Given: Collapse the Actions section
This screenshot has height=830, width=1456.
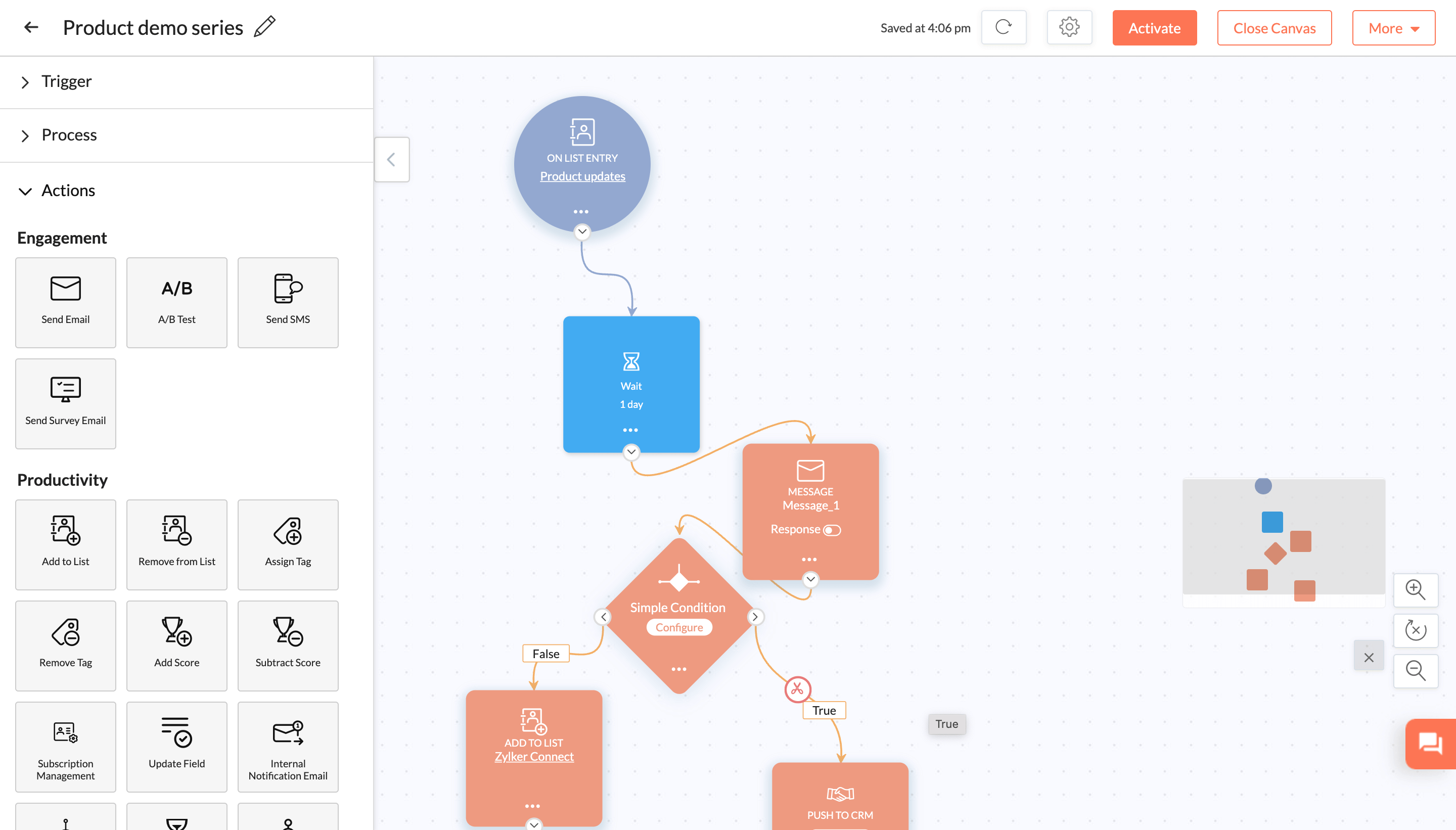Looking at the screenshot, I should click(67, 191).
